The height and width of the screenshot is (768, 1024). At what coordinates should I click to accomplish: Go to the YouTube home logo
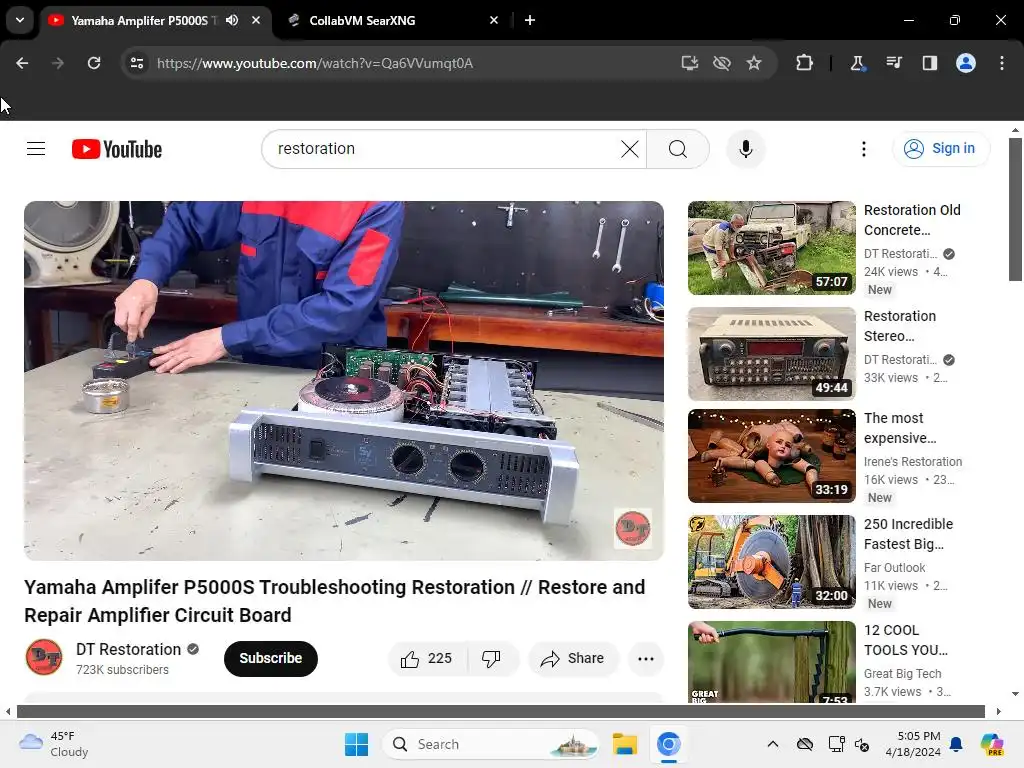(x=117, y=149)
